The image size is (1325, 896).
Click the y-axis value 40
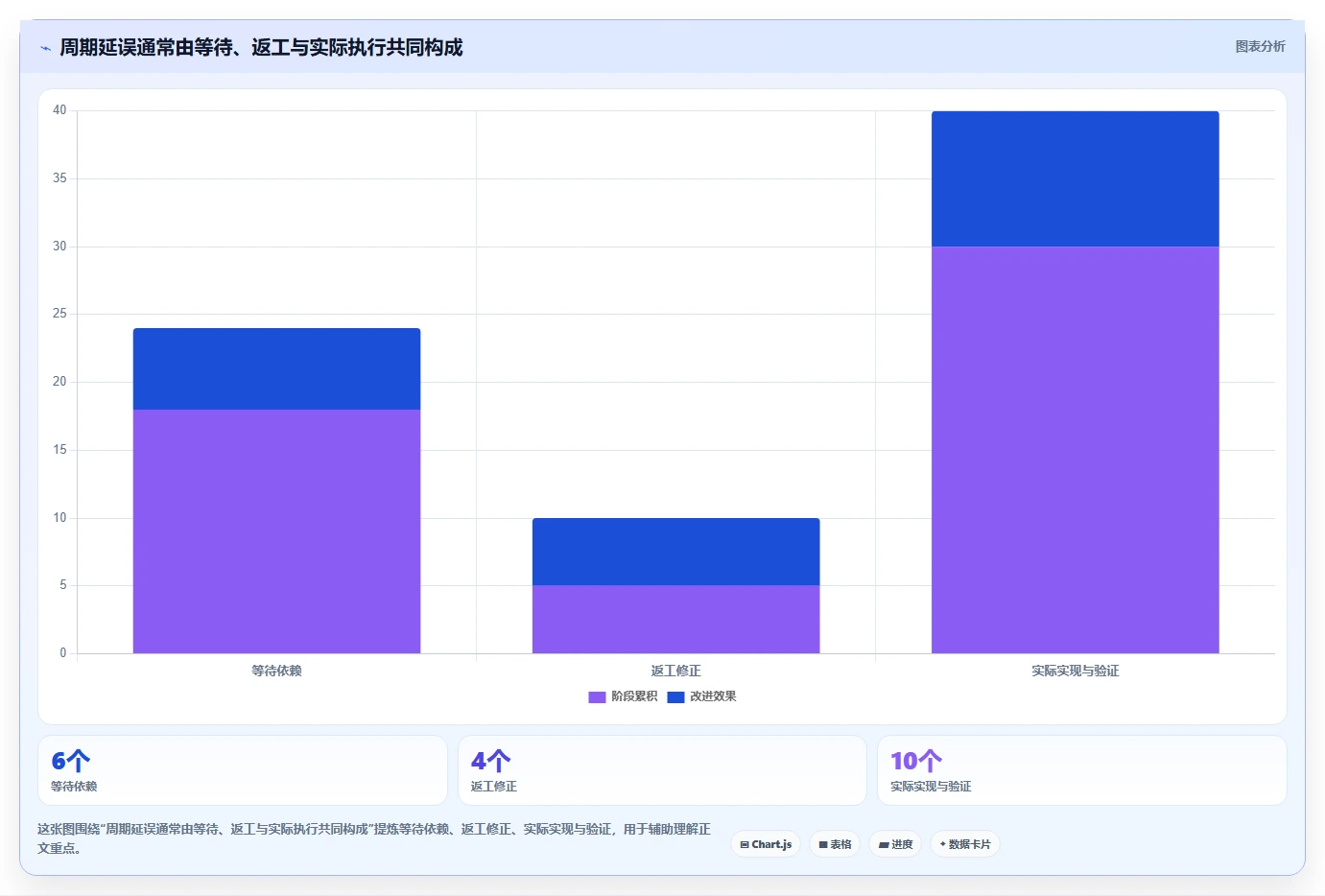click(59, 110)
